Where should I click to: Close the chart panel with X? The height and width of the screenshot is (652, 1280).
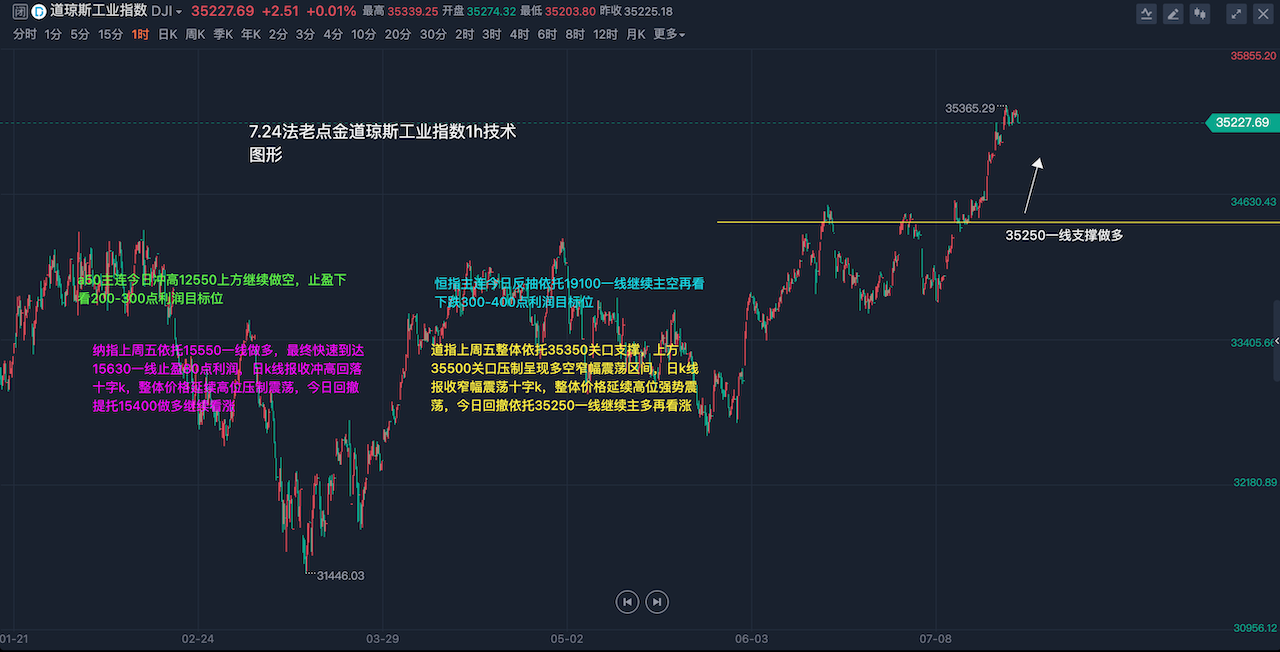point(1262,13)
